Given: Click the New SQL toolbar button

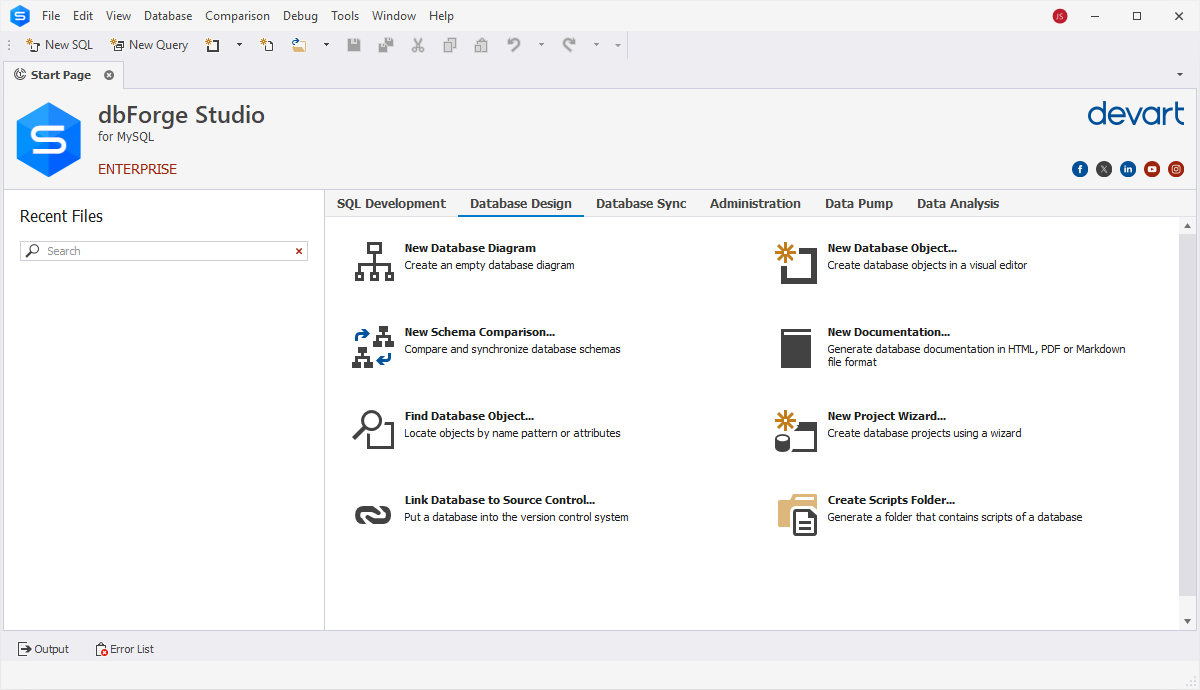Looking at the screenshot, I should (x=59, y=45).
